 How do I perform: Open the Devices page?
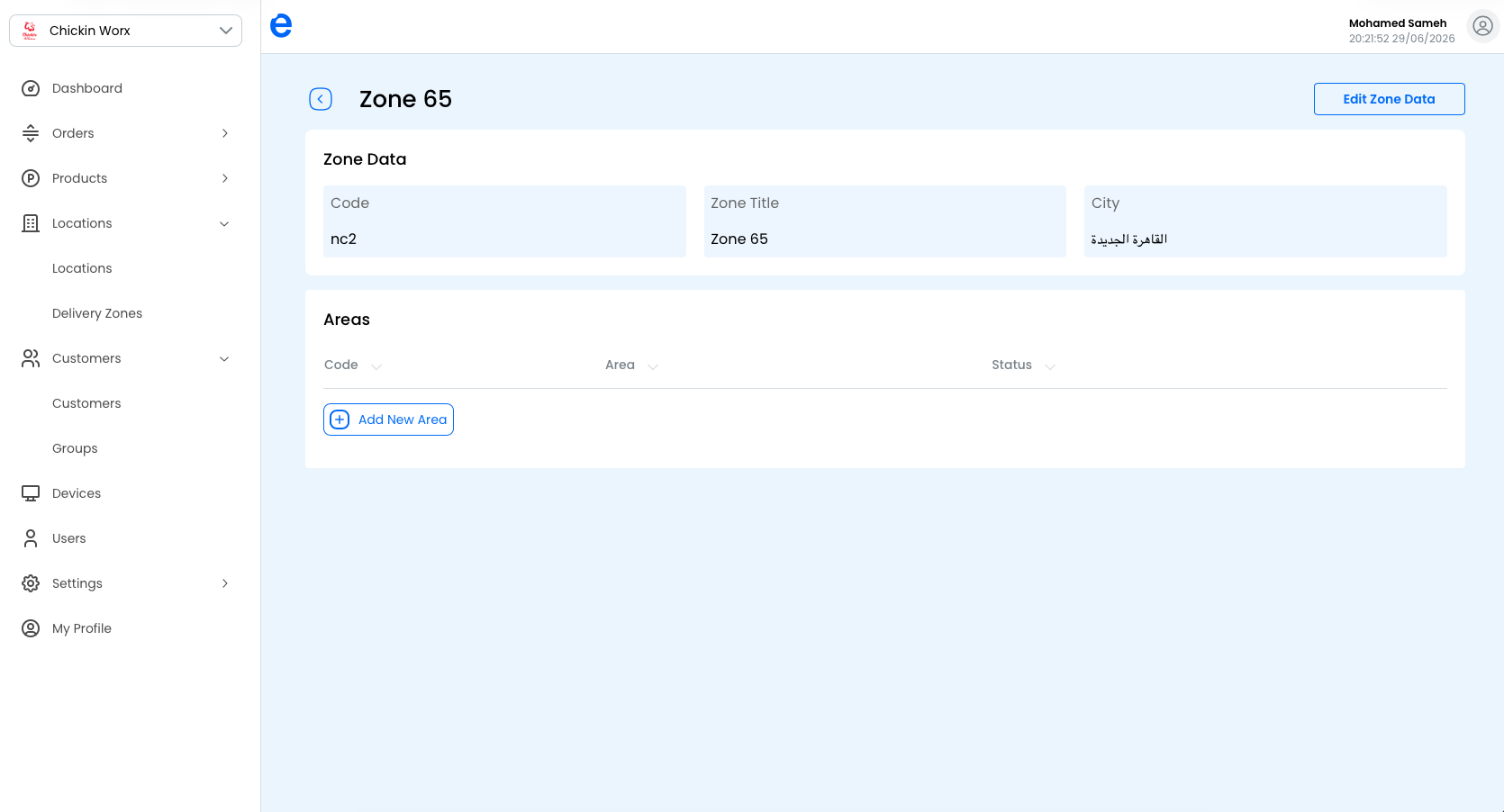77,493
